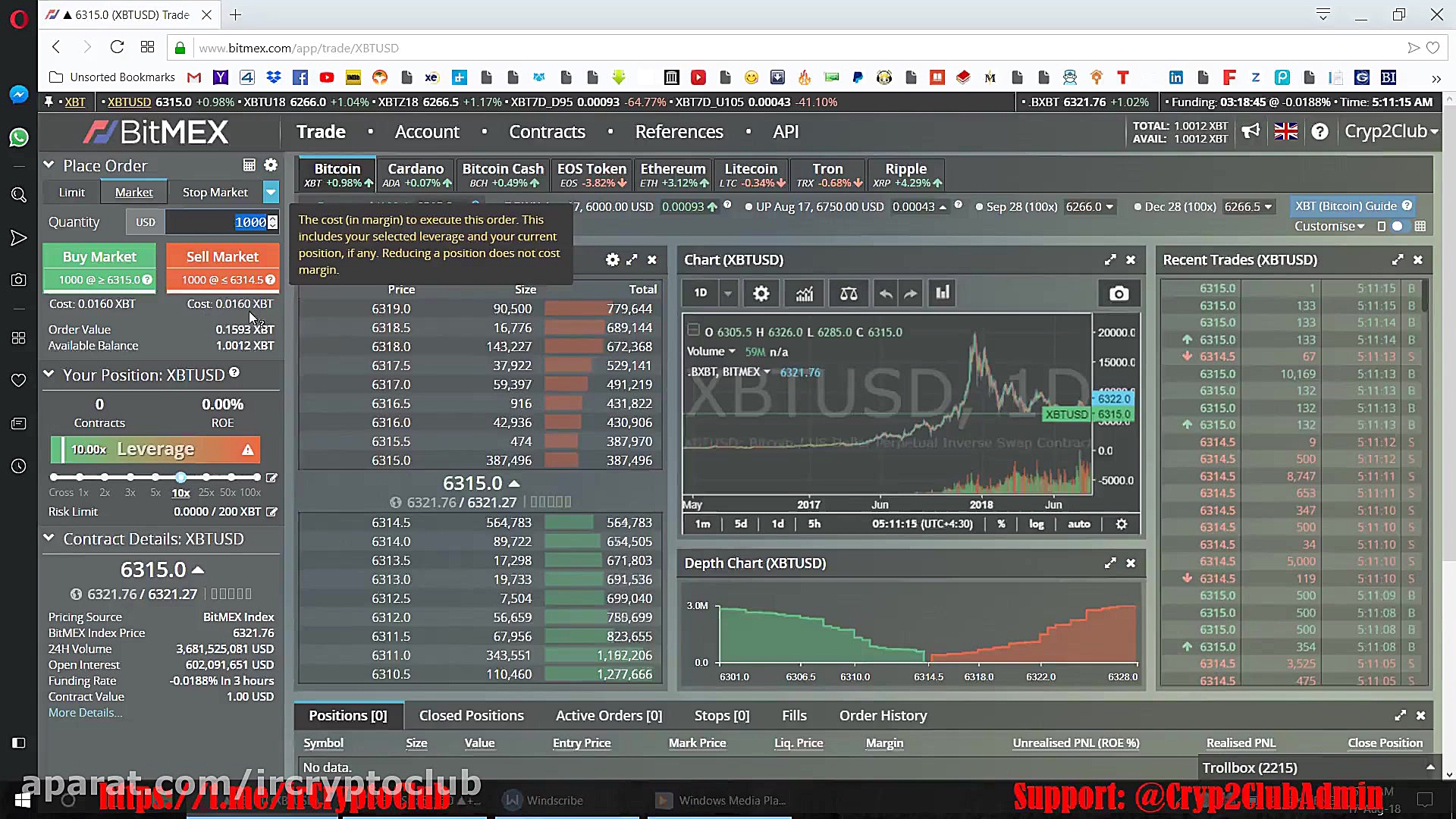Open XBT (Bitcoin) Guide button

(1352, 206)
